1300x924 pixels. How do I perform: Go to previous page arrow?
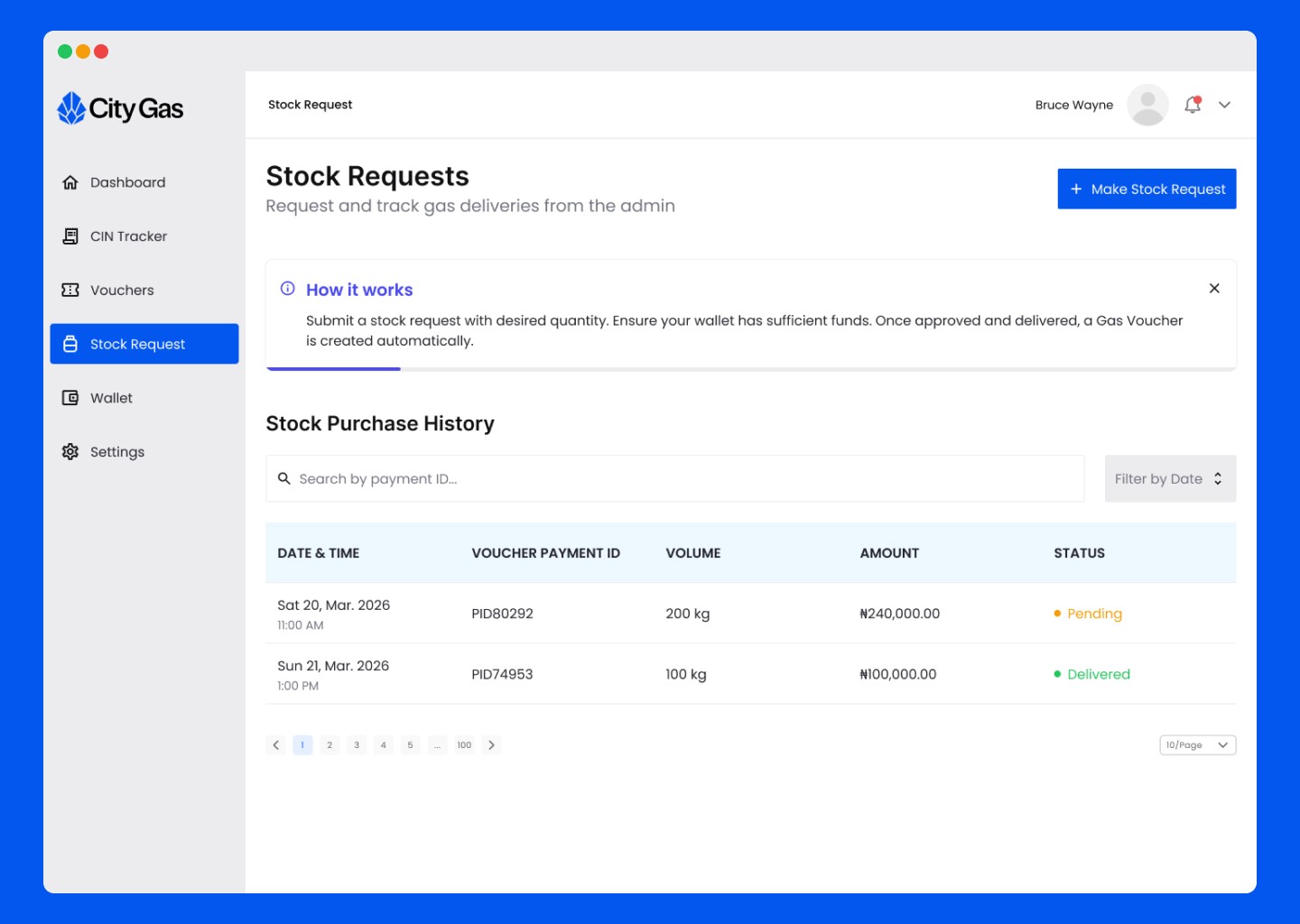[x=276, y=745]
